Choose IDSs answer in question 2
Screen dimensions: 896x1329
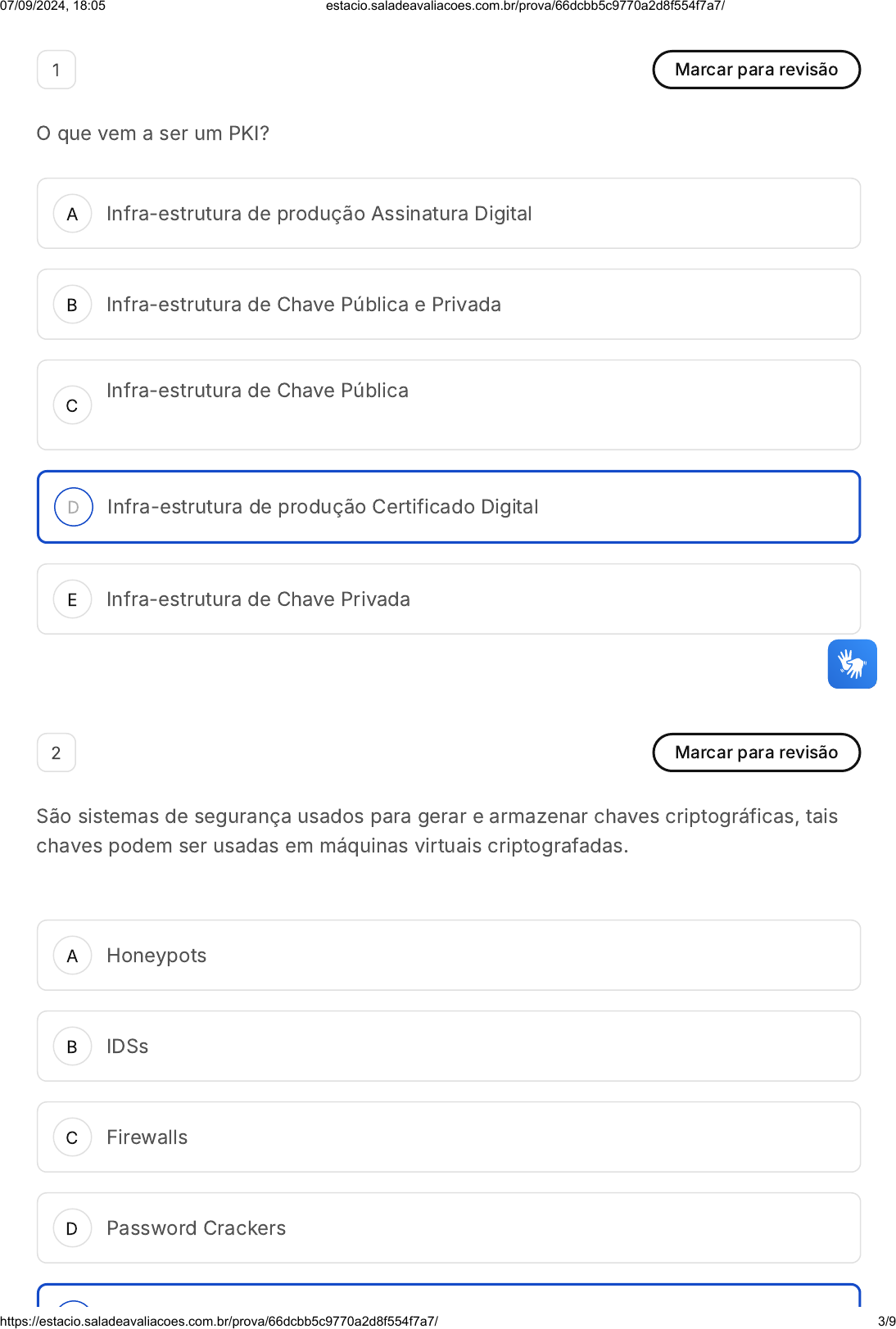point(128,1046)
